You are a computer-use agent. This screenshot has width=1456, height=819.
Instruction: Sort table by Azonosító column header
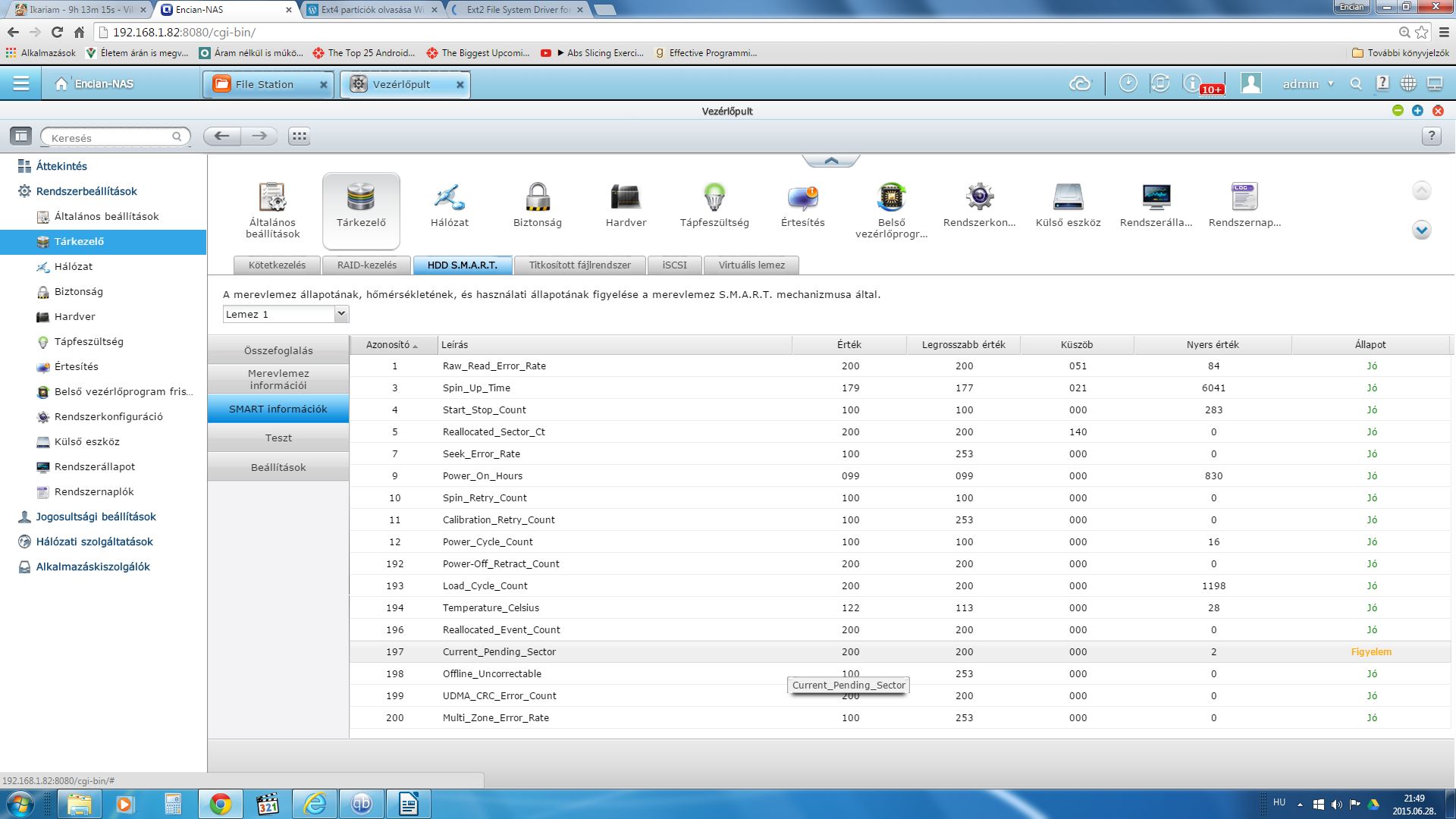[x=391, y=344]
